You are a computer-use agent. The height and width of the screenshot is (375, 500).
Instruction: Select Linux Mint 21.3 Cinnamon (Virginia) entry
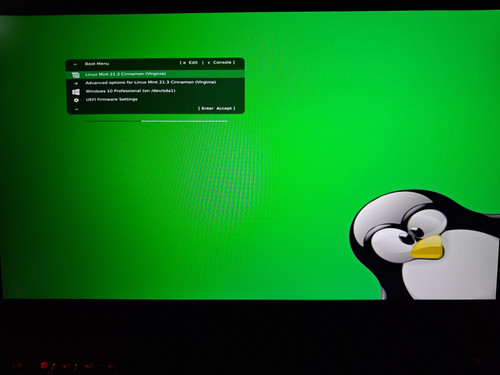[x=155, y=74]
